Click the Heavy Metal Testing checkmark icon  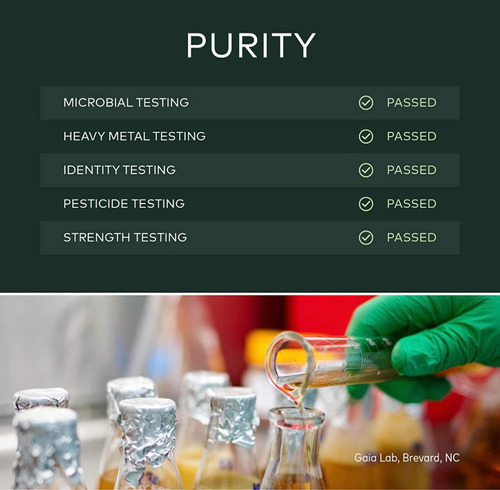(366, 136)
